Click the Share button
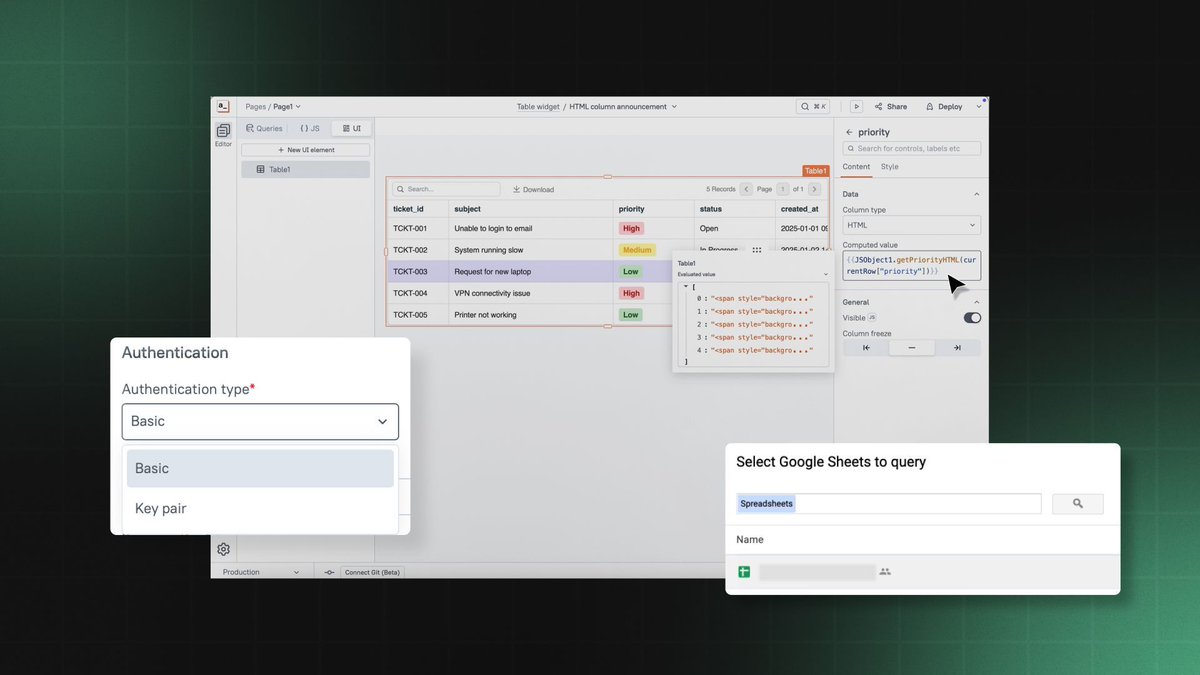 891,106
